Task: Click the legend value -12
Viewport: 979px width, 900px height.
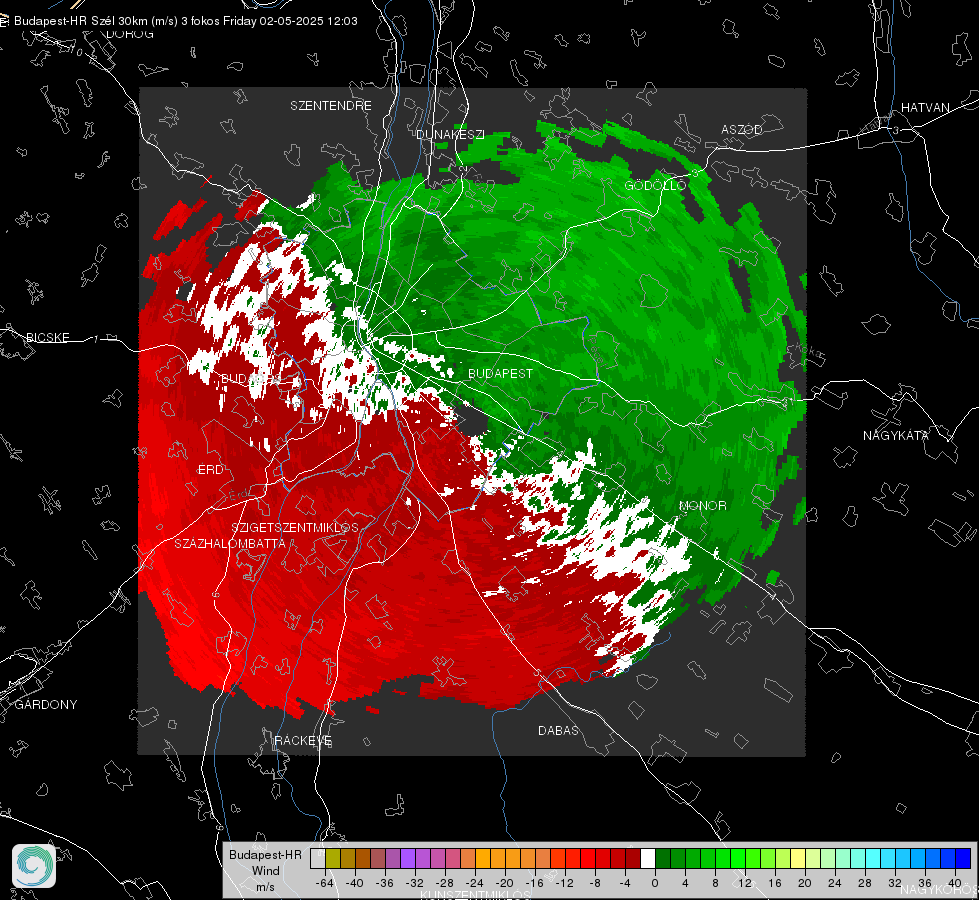Action: 564,883
